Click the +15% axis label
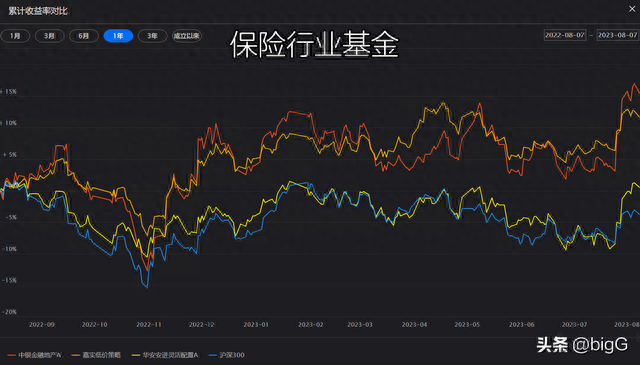640x365 pixels. (x=9, y=91)
